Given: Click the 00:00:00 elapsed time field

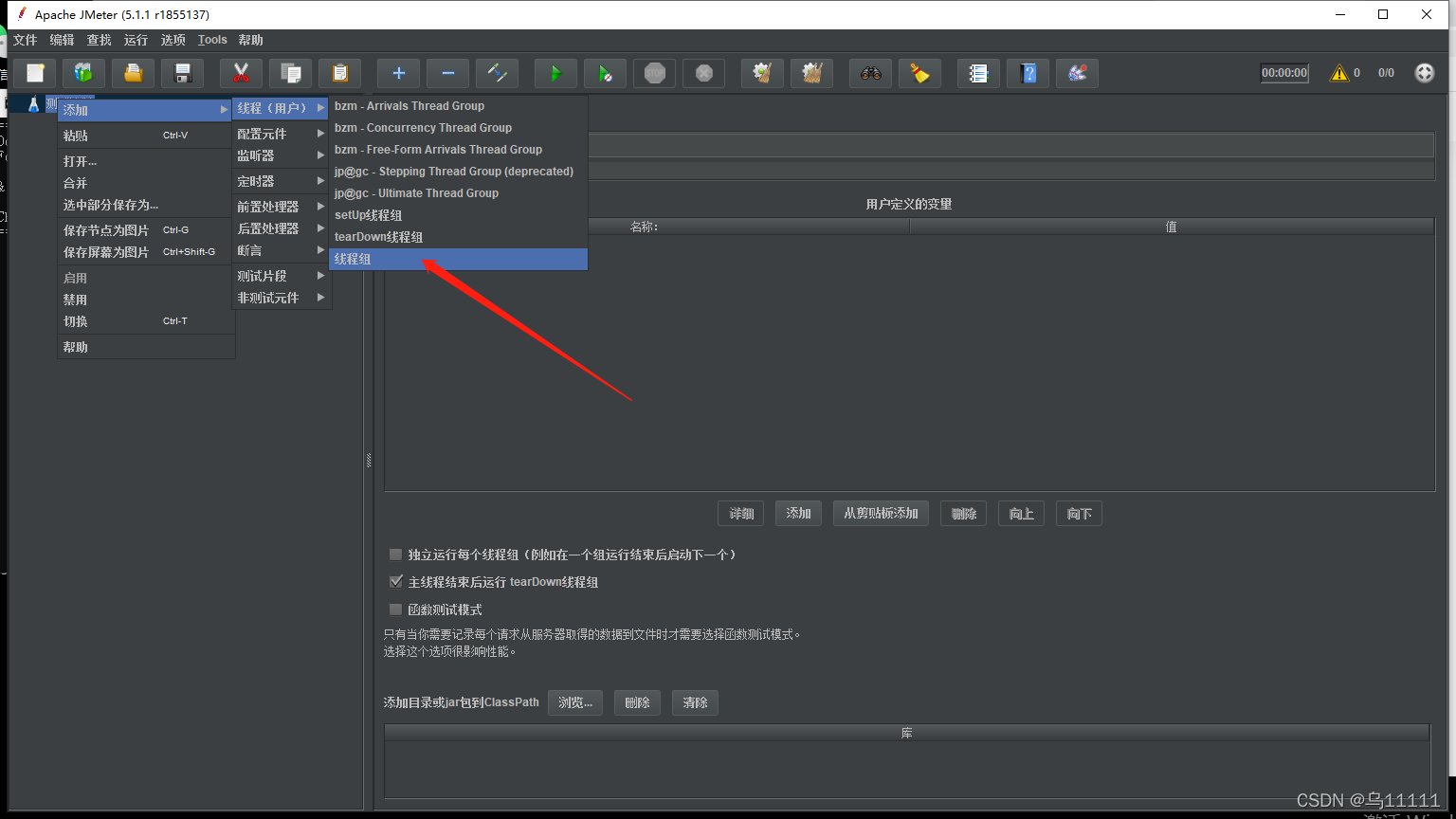Looking at the screenshot, I should (x=1284, y=73).
